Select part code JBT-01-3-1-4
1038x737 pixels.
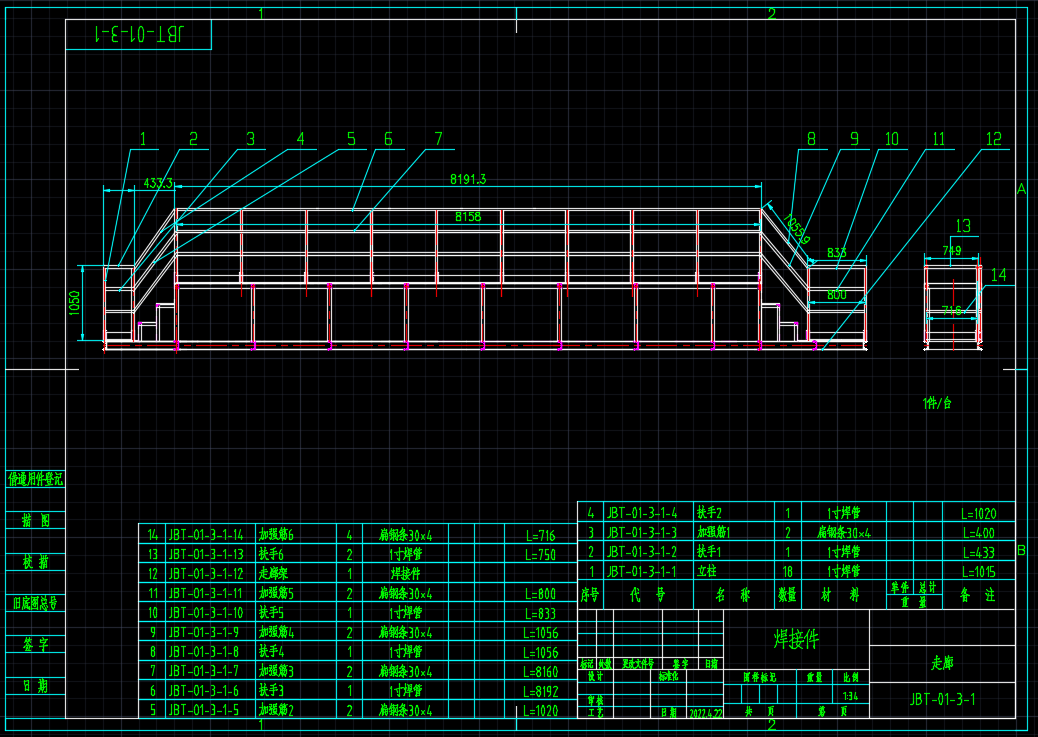(x=642, y=513)
